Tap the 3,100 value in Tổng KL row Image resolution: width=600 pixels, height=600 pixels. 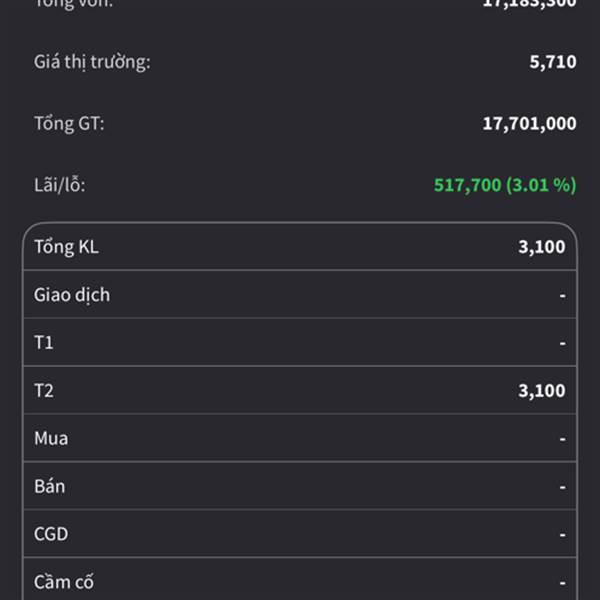[541, 247]
